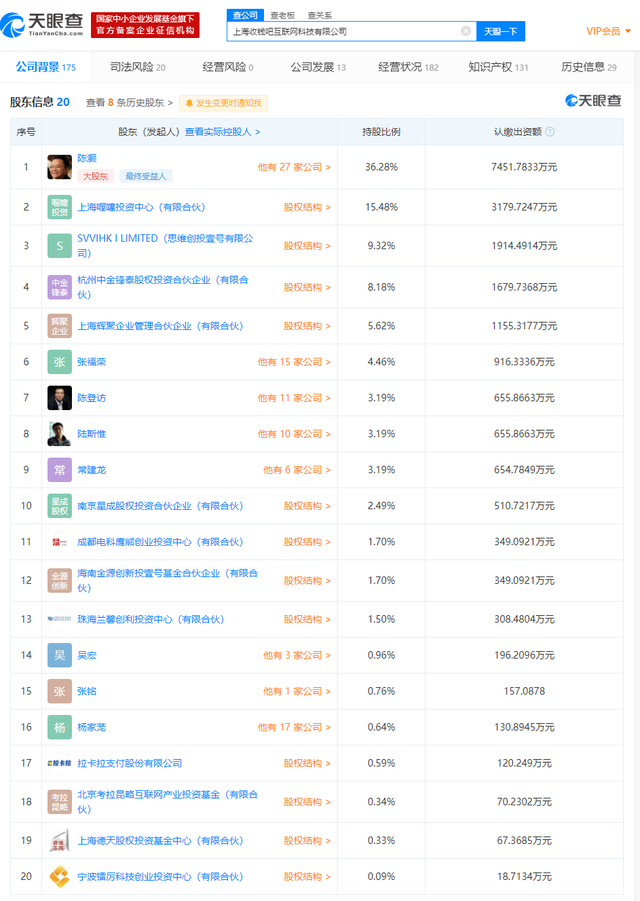The height and width of the screenshot is (901, 640).
Task: Open 上海喔噻投资中心(有限合伙) link
Action: pyautogui.click(x=141, y=207)
